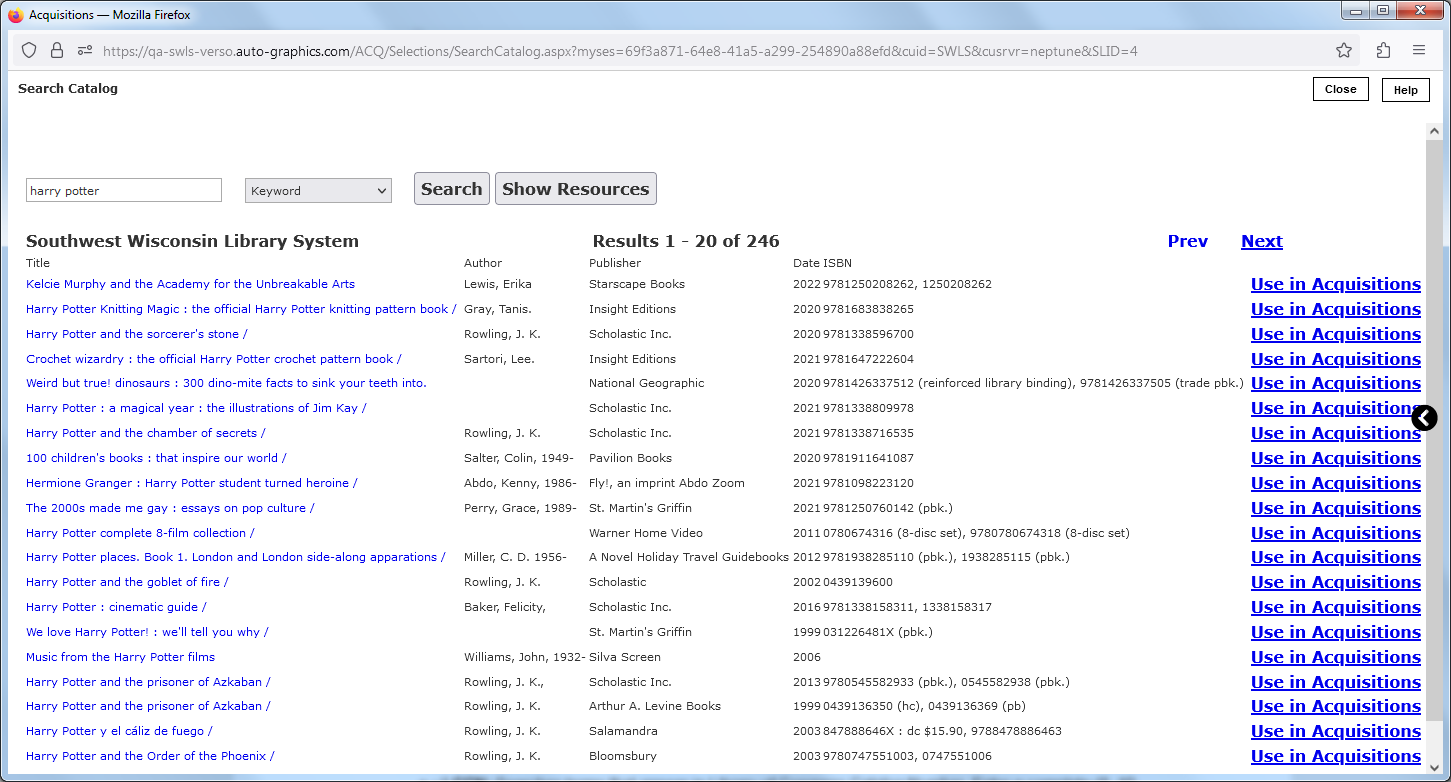1451x782 pixels.
Task: Open Harry Potter Knitting Magic title link
Action: 241,309
